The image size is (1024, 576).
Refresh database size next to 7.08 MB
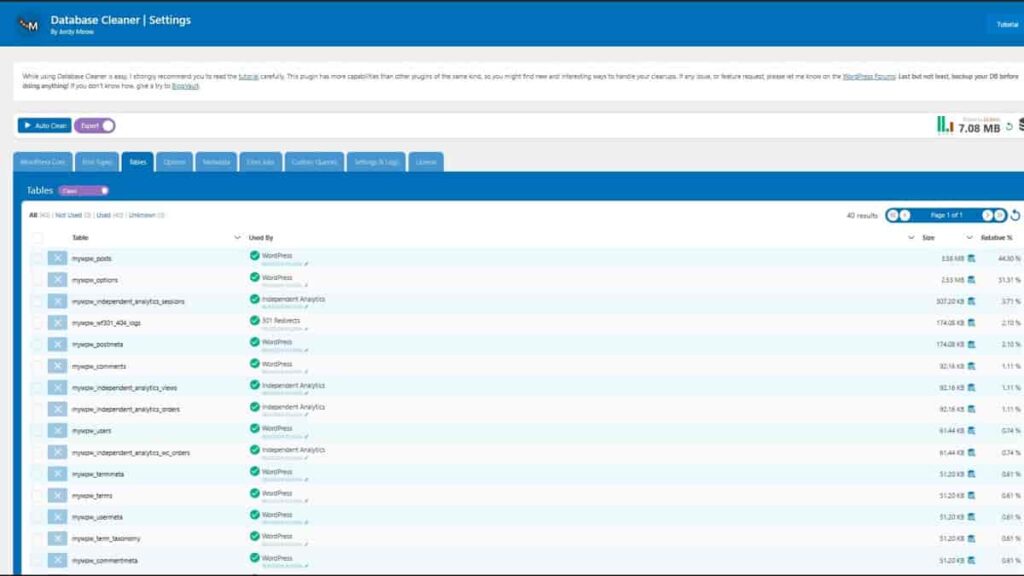(x=1009, y=127)
